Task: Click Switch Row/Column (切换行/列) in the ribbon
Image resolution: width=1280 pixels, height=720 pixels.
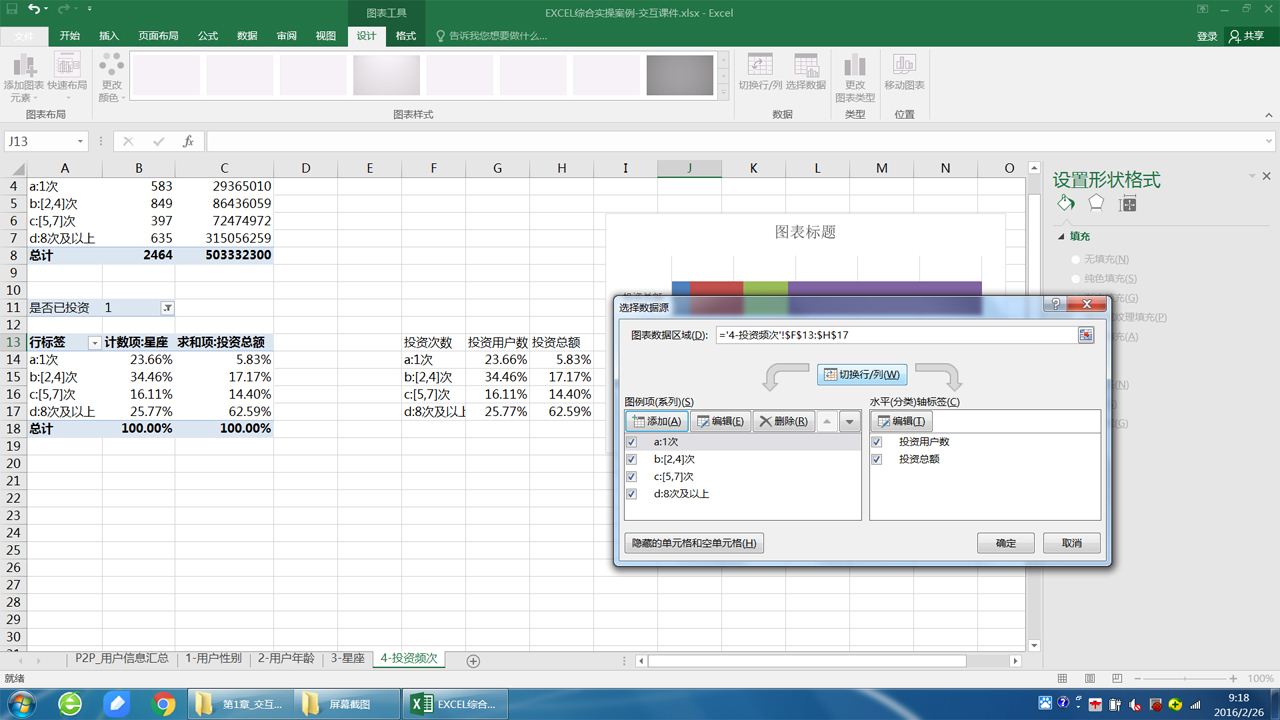Action: click(x=761, y=73)
